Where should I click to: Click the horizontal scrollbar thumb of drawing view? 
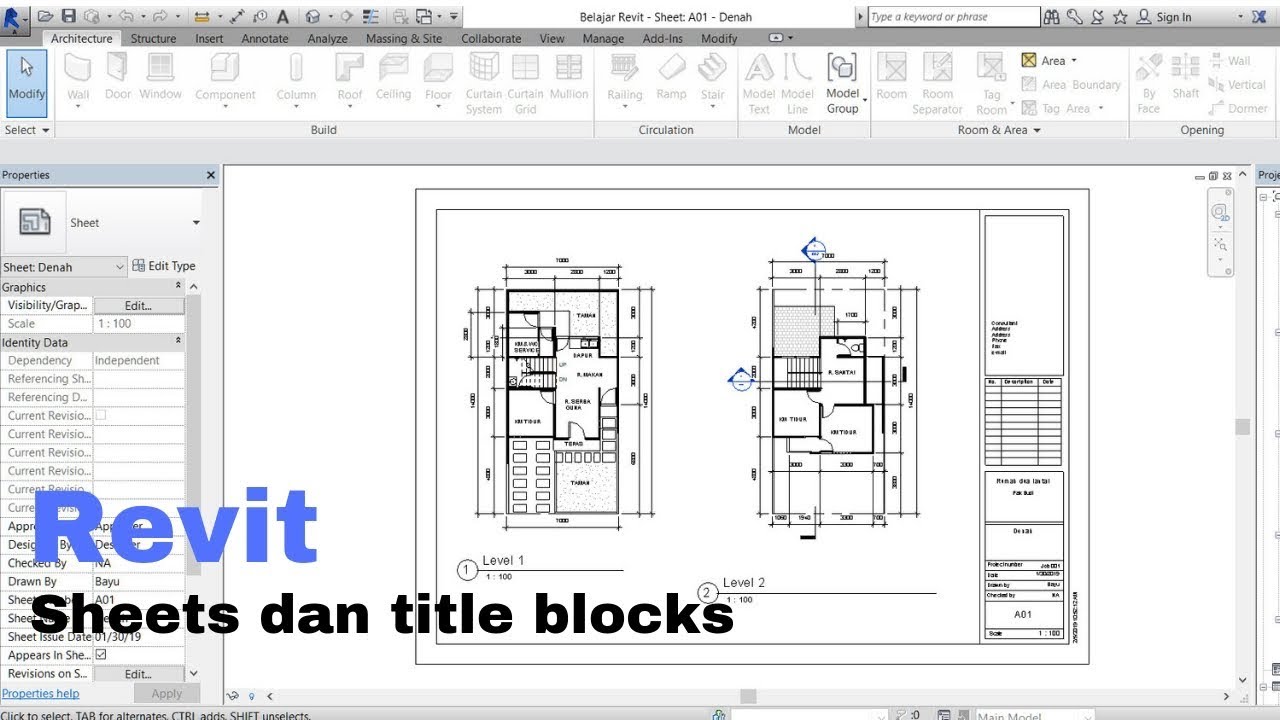[747, 696]
